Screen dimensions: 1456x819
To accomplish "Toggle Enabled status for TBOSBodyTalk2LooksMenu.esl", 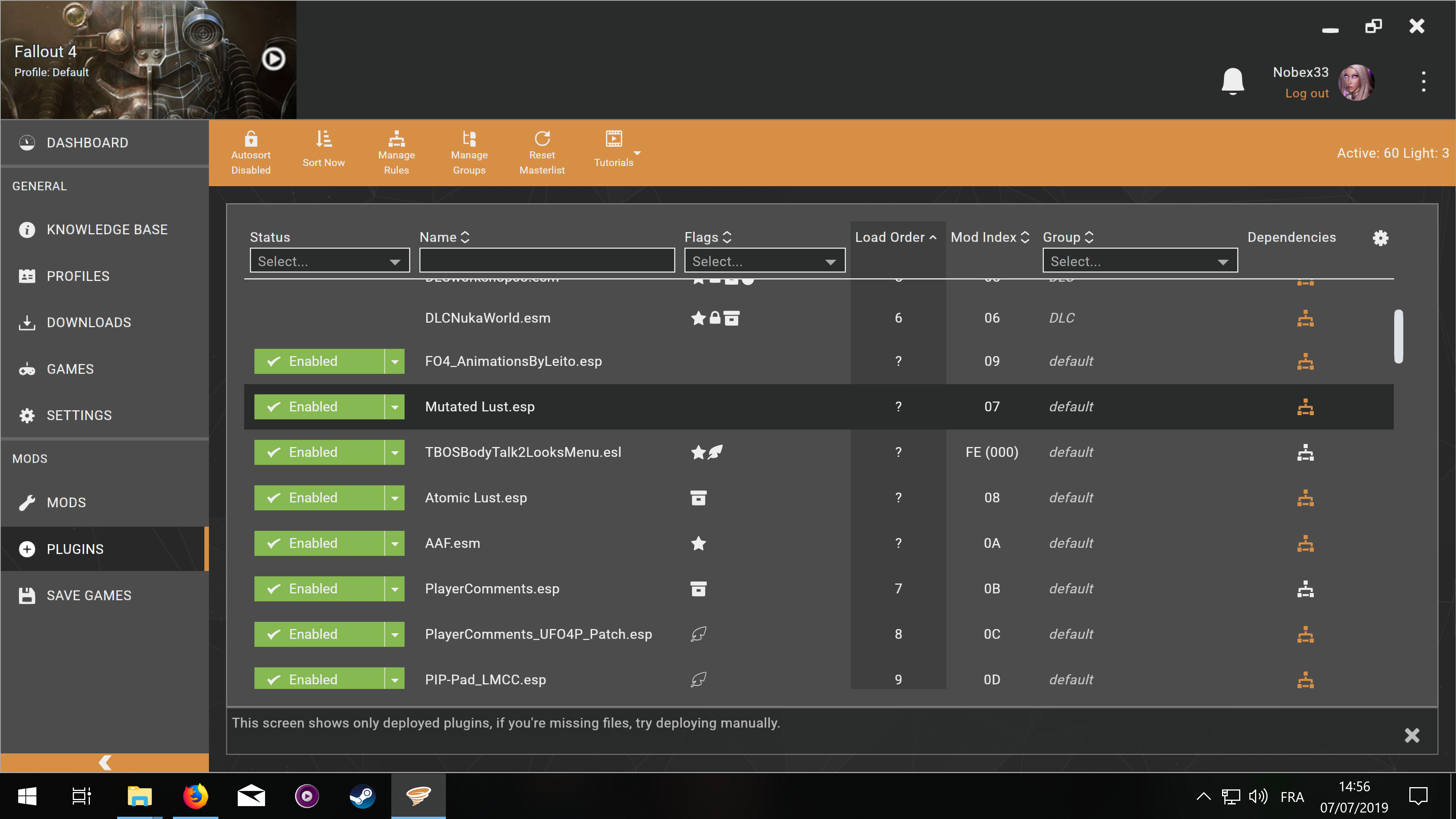I will coord(319,452).
